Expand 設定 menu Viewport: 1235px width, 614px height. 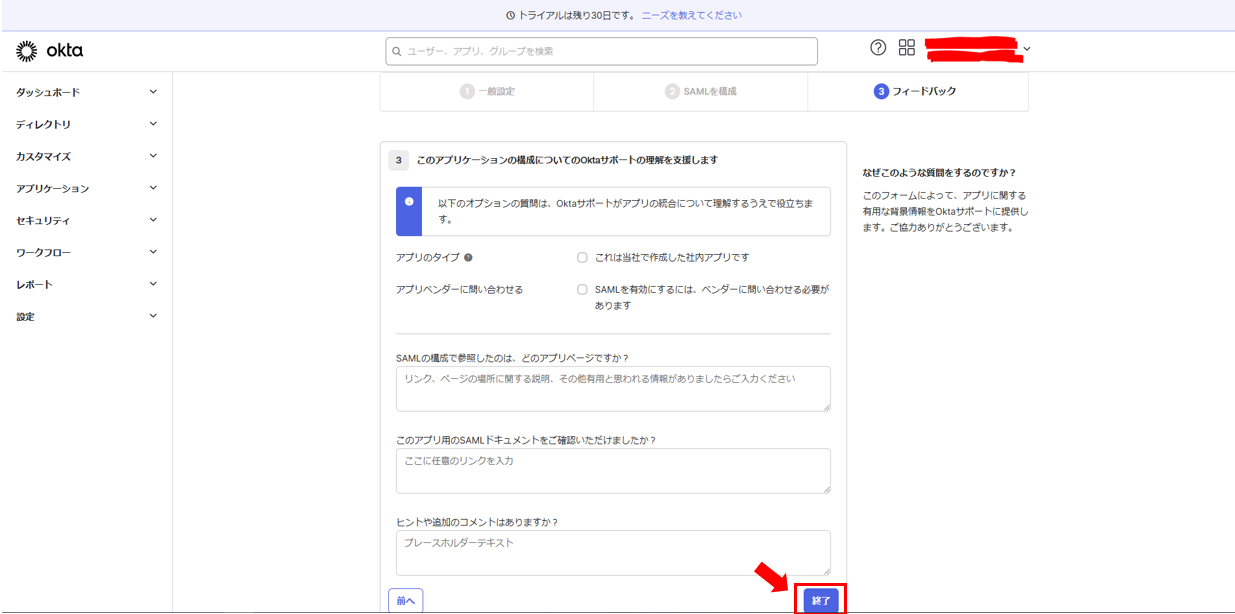pyautogui.click(x=86, y=316)
